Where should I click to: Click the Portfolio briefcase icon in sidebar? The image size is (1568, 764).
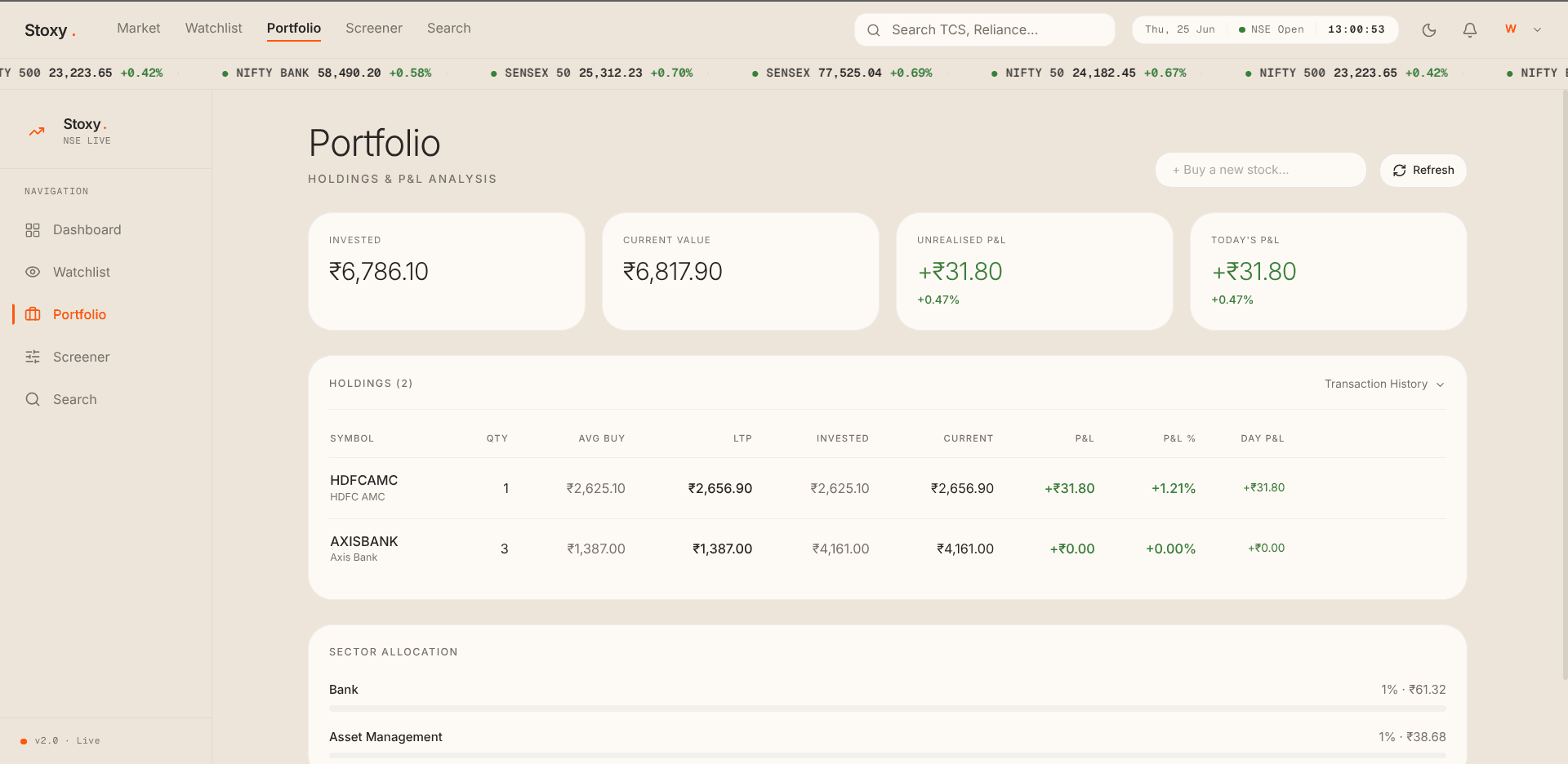pos(33,315)
